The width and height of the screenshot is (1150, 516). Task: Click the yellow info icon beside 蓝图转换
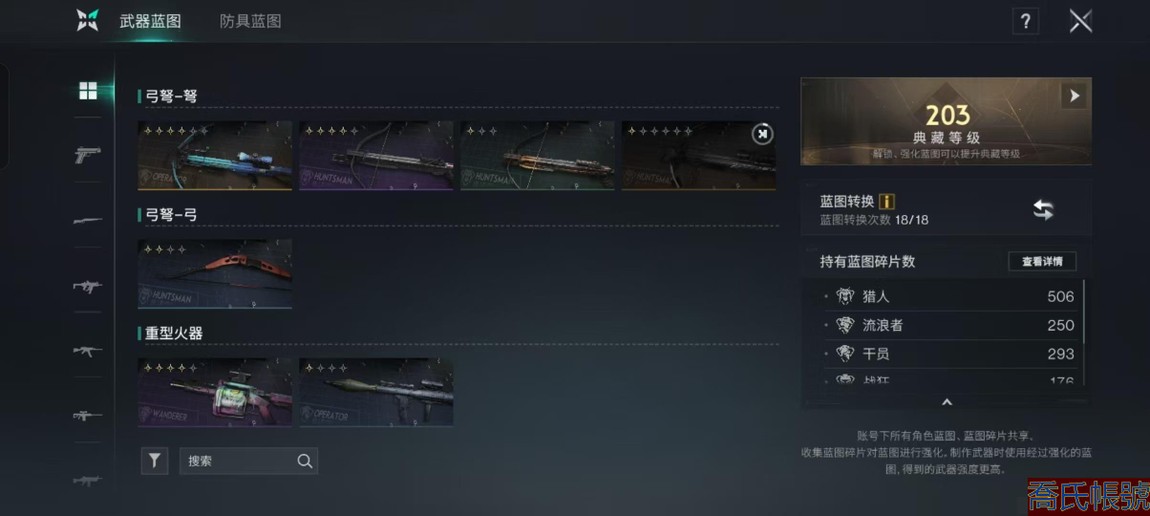[x=887, y=202]
